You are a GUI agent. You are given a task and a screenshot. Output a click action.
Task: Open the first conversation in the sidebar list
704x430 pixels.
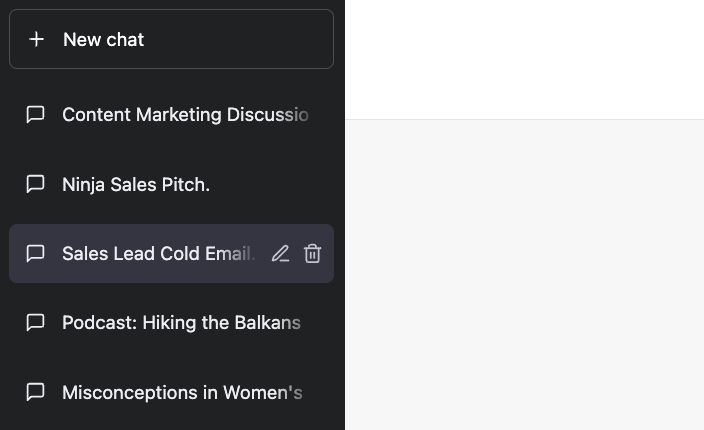pos(185,115)
